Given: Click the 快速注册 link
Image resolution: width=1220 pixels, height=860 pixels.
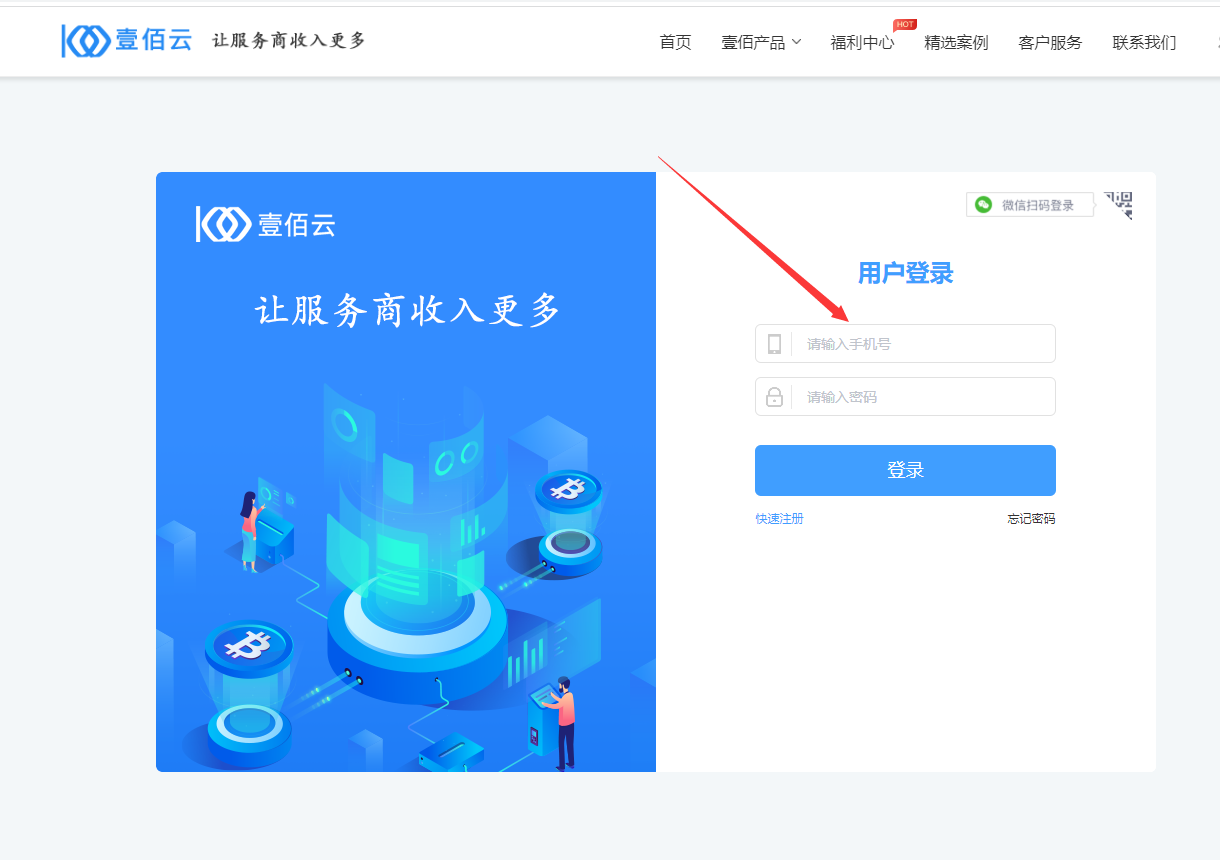Looking at the screenshot, I should point(779,518).
